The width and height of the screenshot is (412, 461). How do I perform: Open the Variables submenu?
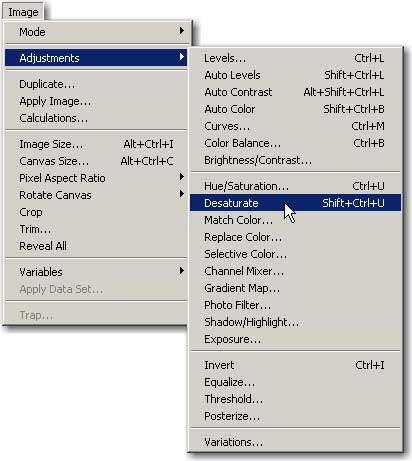pyautogui.click(x=96, y=272)
